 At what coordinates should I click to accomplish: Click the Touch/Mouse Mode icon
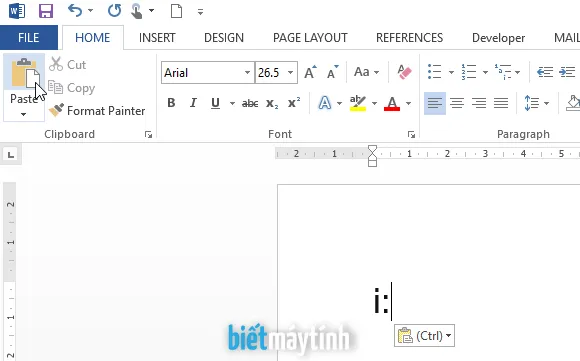click(x=136, y=11)
